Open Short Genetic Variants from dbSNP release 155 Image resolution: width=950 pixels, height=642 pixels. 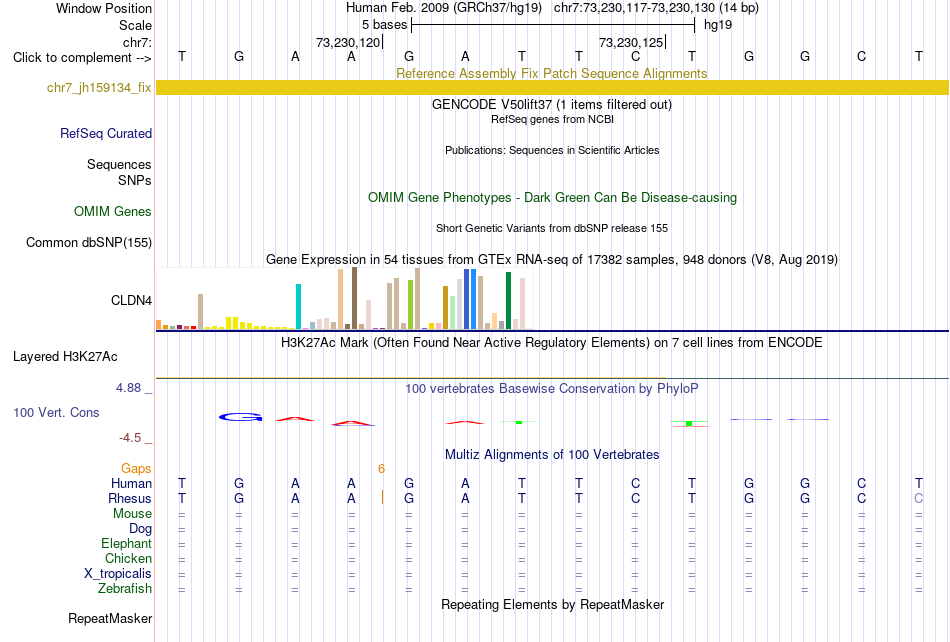552,228
